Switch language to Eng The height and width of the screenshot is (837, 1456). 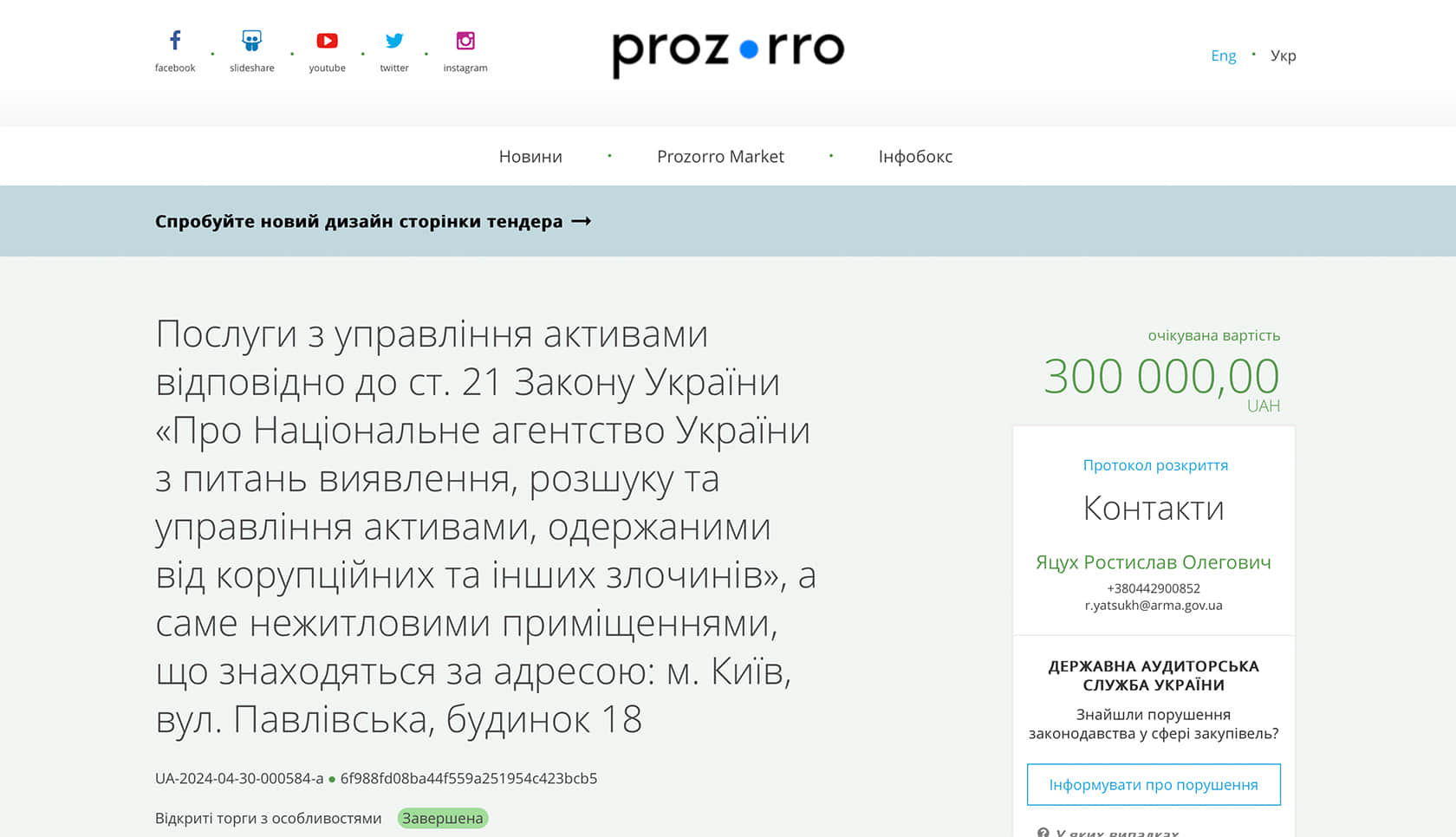[x=1223, y=55]
